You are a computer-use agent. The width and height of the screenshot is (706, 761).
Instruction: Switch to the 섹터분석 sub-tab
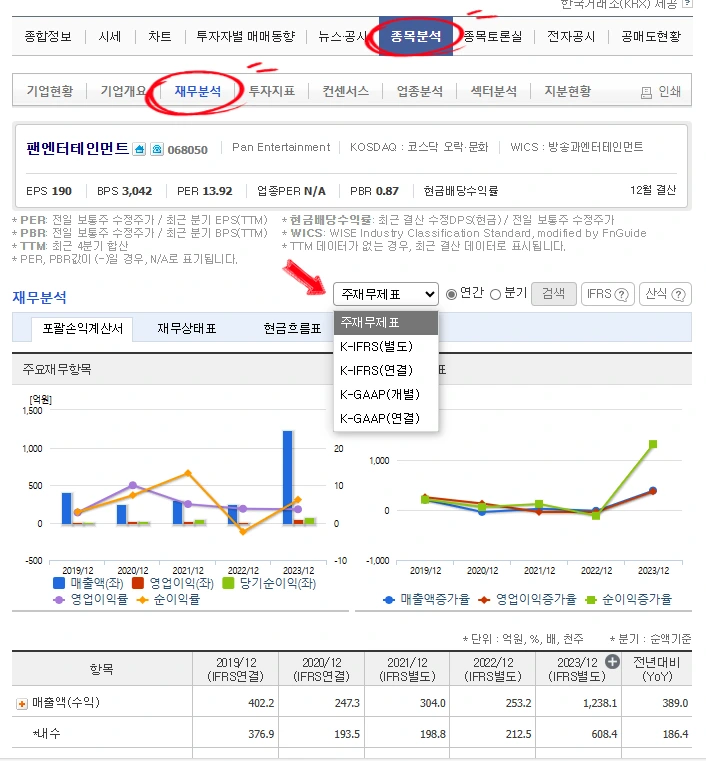click(493, 91)
